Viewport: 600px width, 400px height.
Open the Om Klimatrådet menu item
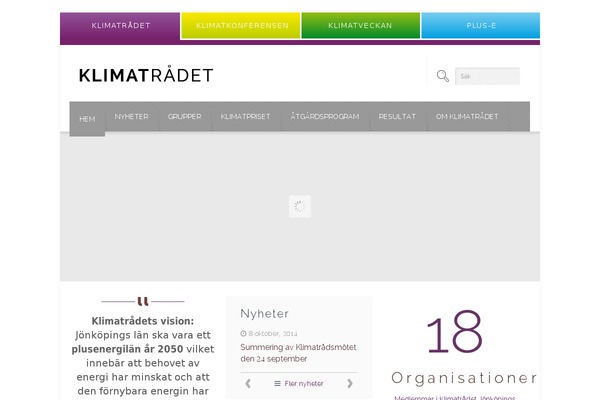pyautogui.click(x=467, y=116)
